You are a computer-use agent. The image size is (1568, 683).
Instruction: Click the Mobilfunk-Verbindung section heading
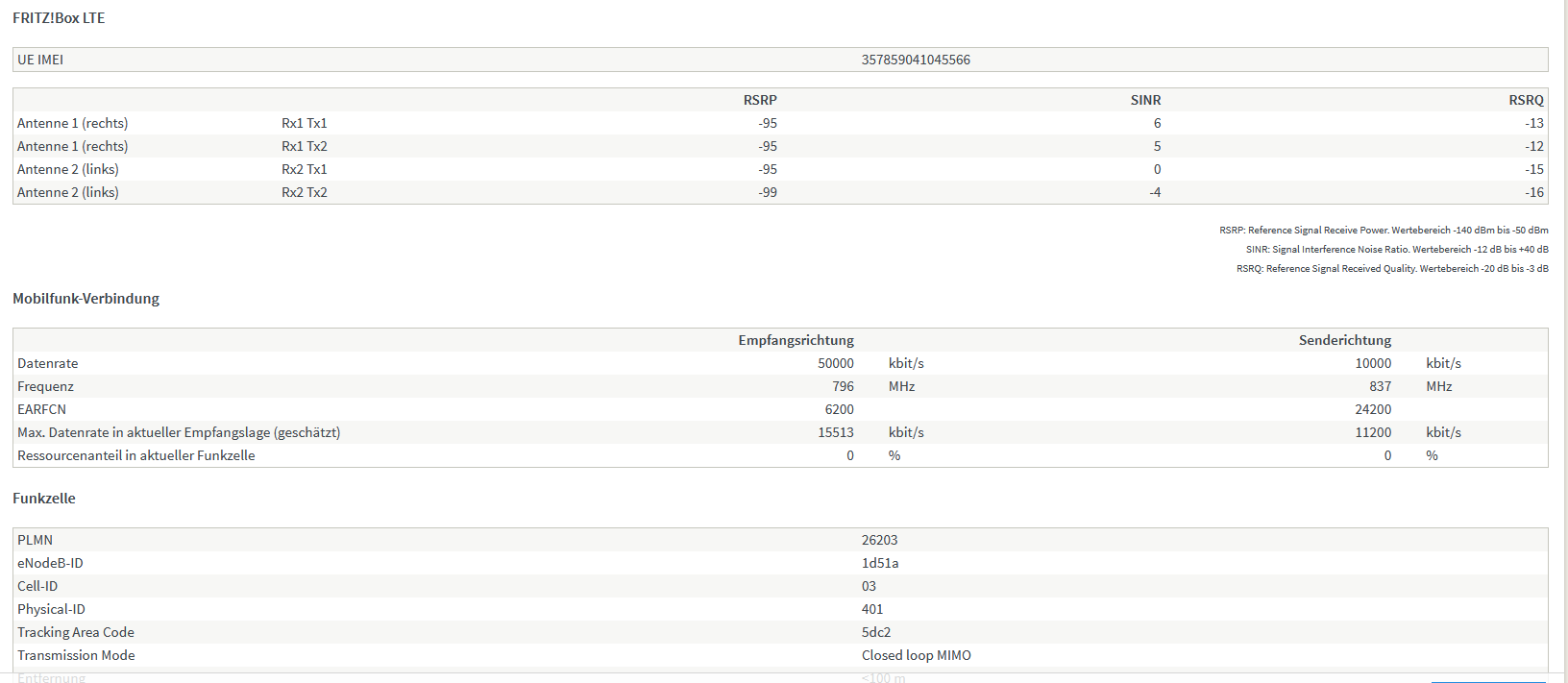pos(86,299)
